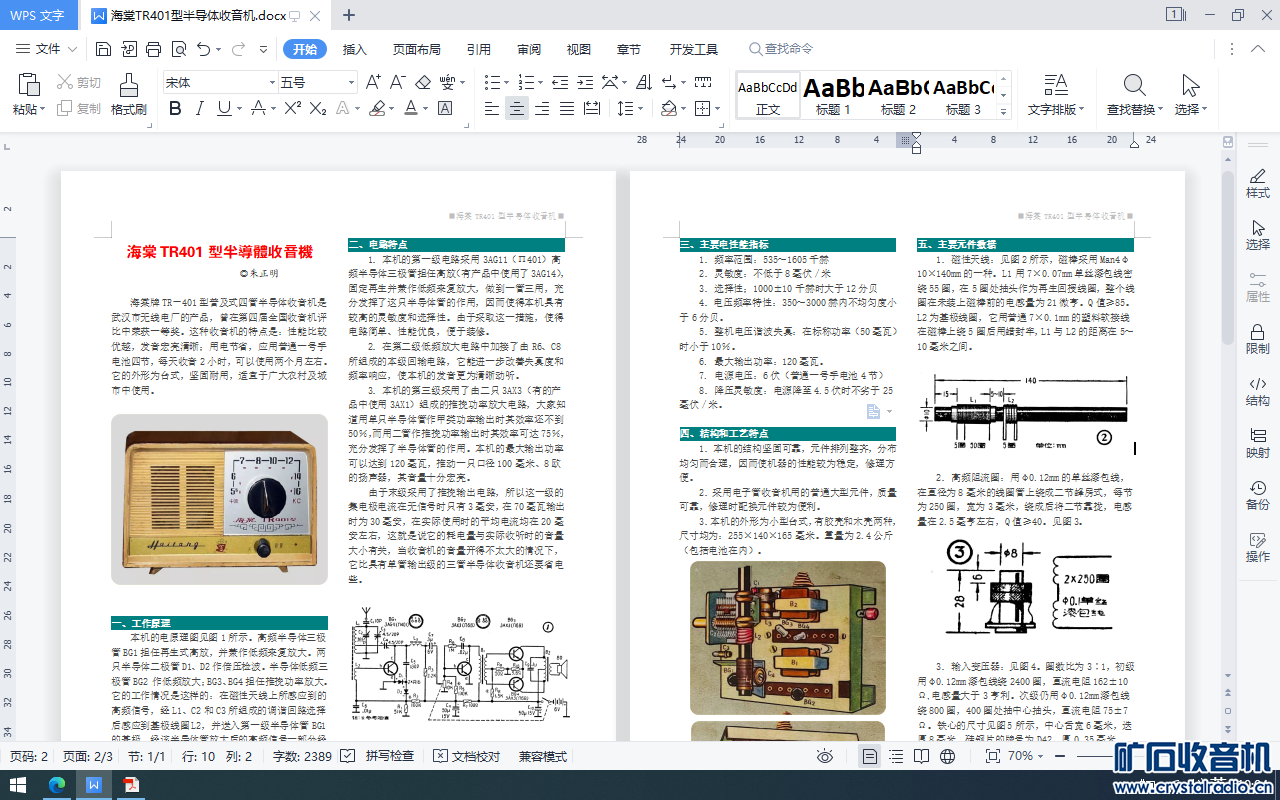
Task: Click the Increase indent icon
Action: pos(584,82)
